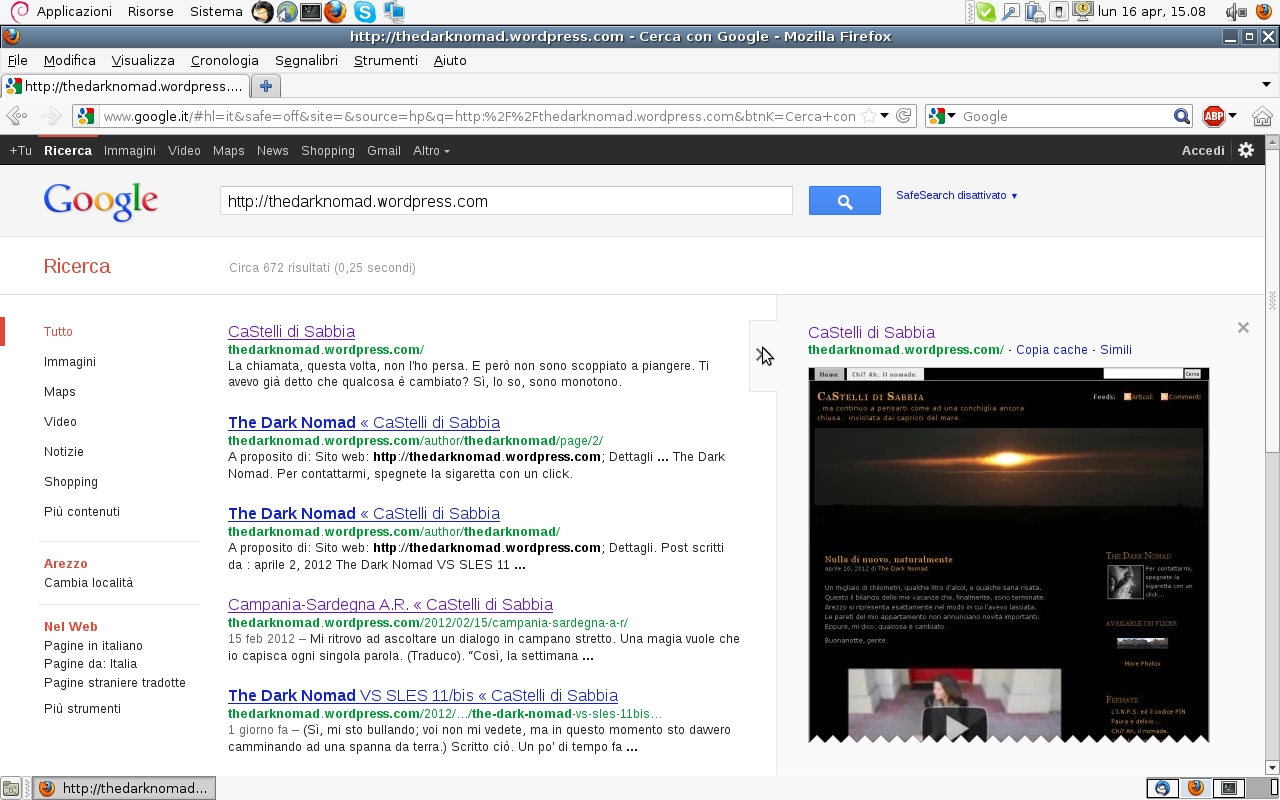Image resolution: width=1280 pixels, height=800 pixels.
Task: Reload the page with the refresh icon
Action: click(904, 116)
